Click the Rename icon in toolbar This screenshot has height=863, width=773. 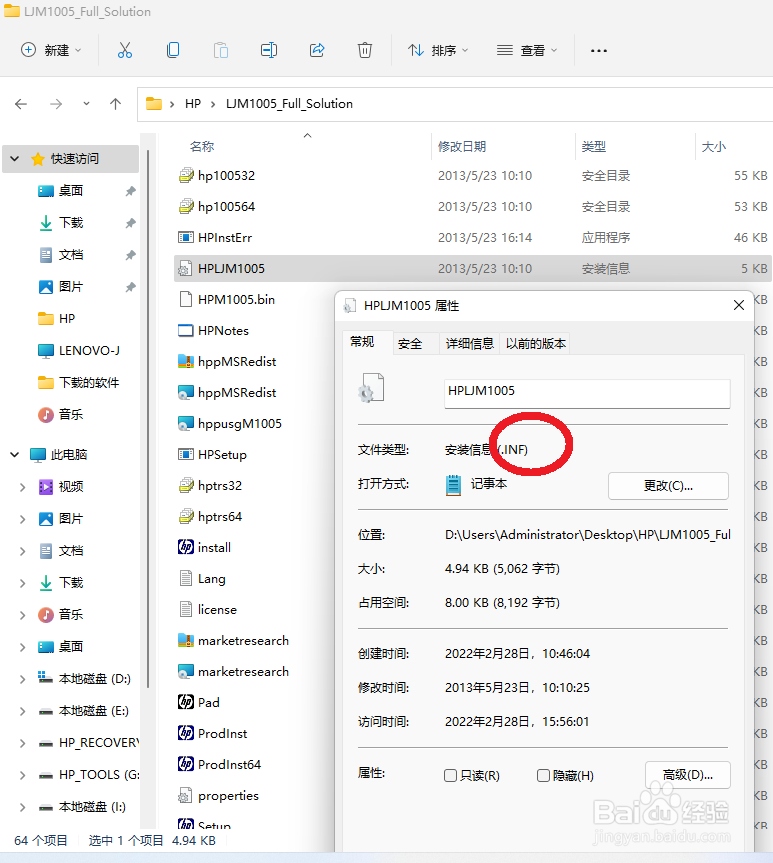click(x=269, y=50)
